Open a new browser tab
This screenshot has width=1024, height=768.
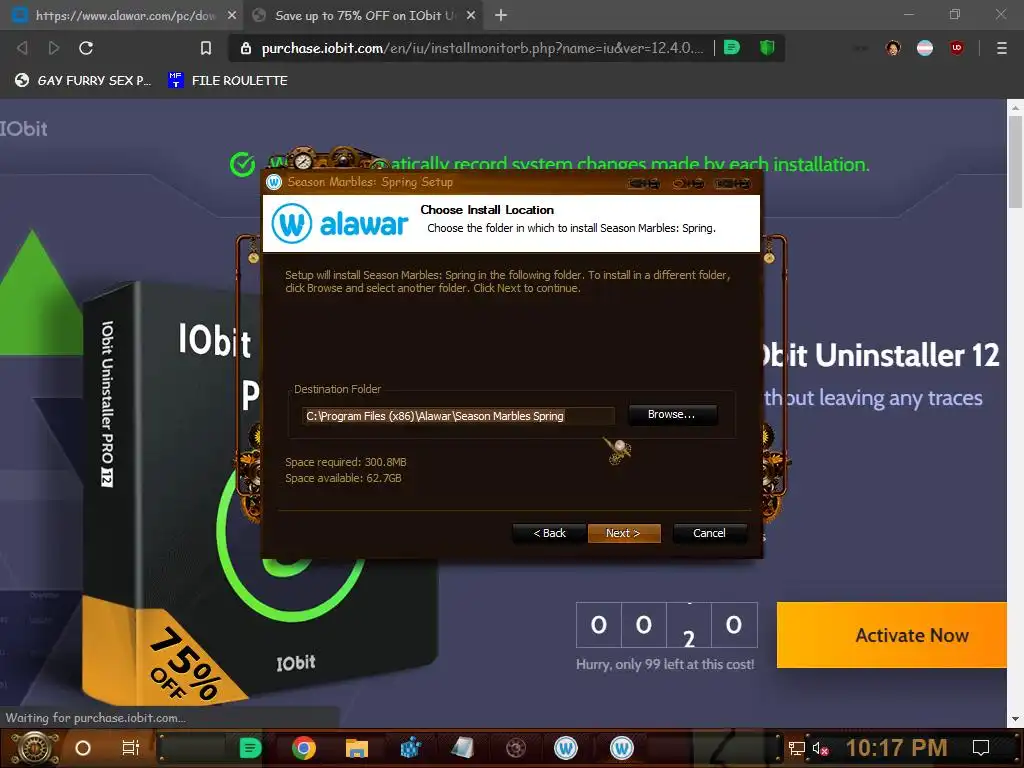501,15
